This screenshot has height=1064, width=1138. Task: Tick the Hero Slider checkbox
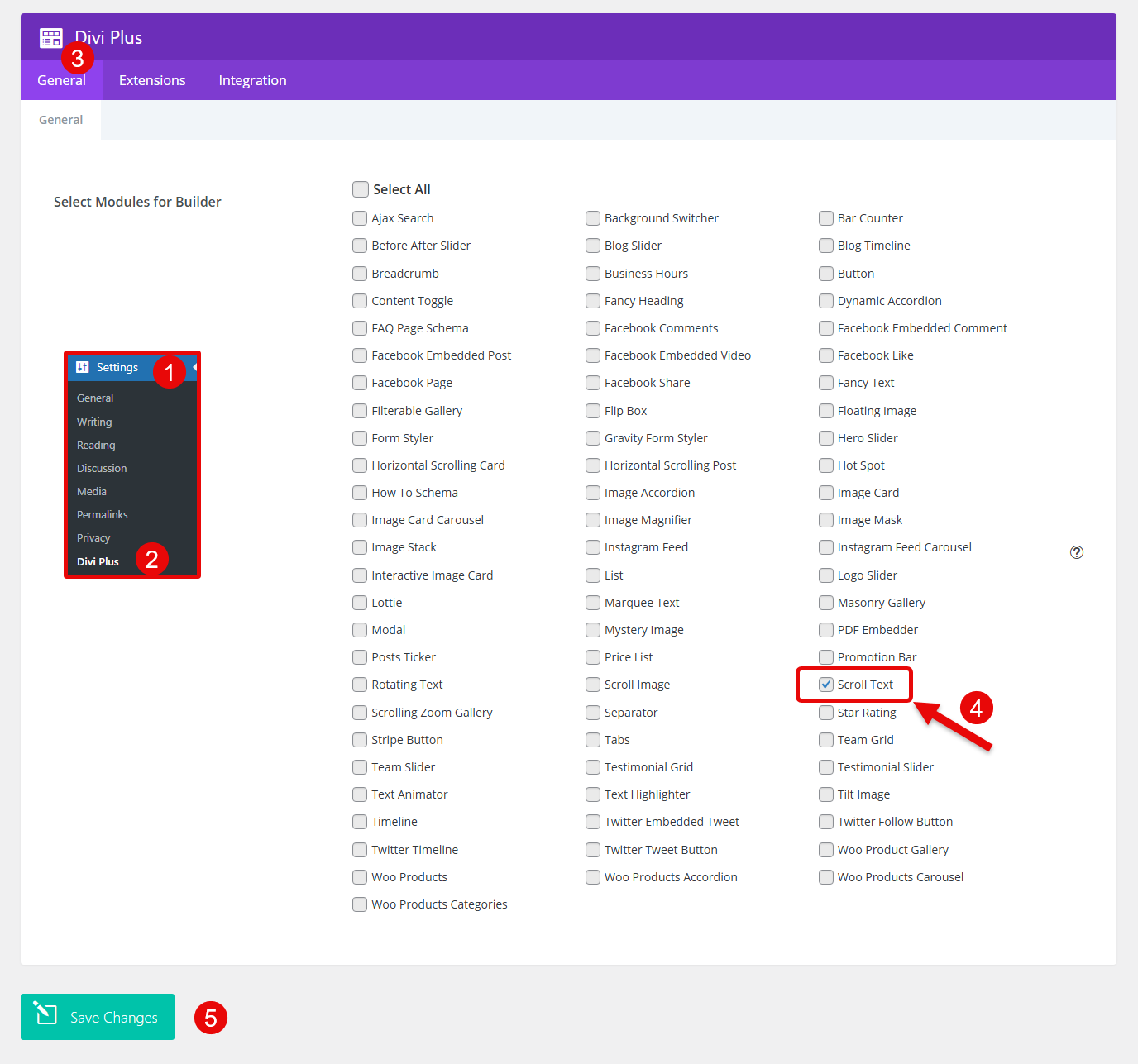click(826, 438)
